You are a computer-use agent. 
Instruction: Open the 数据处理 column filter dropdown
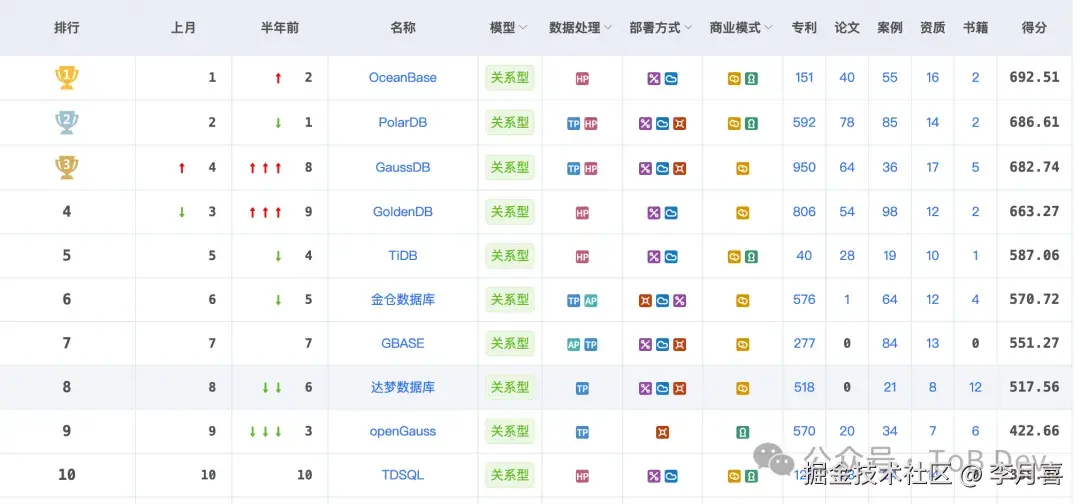point(608,28)
